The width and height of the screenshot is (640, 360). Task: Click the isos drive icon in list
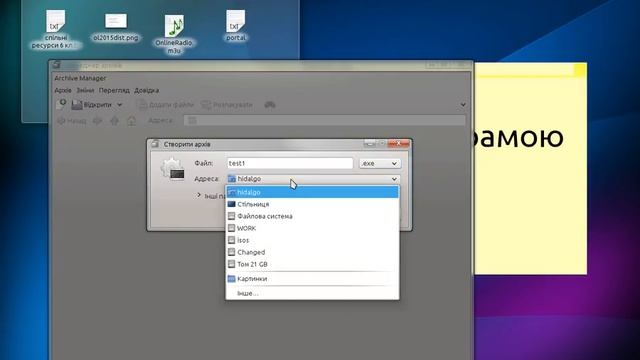[231, 240]
